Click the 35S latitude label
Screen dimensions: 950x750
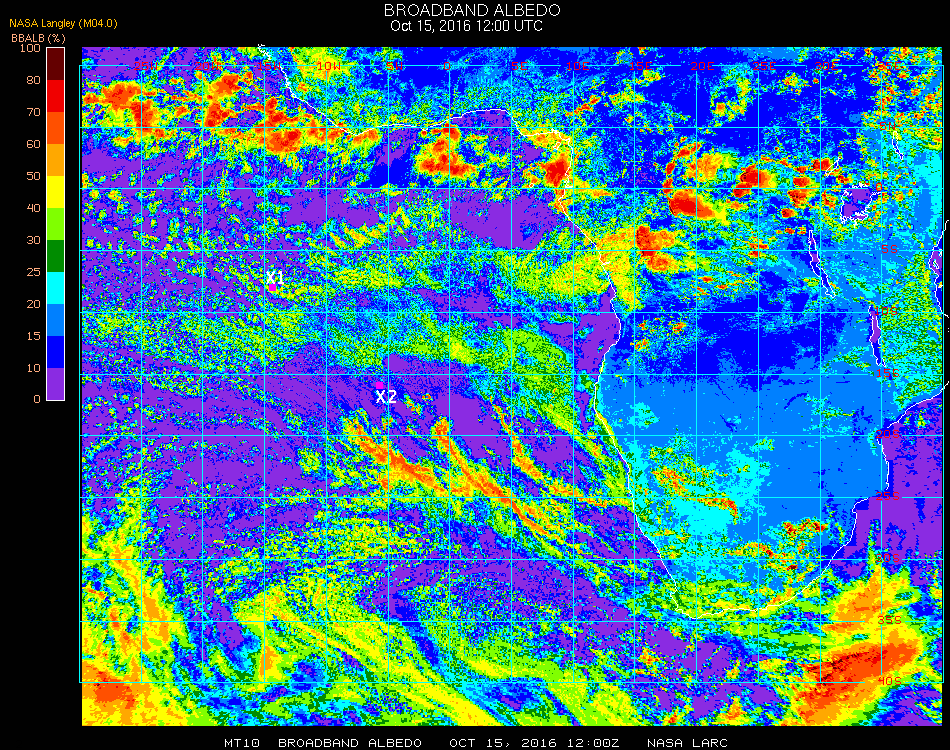click(889, 620)
